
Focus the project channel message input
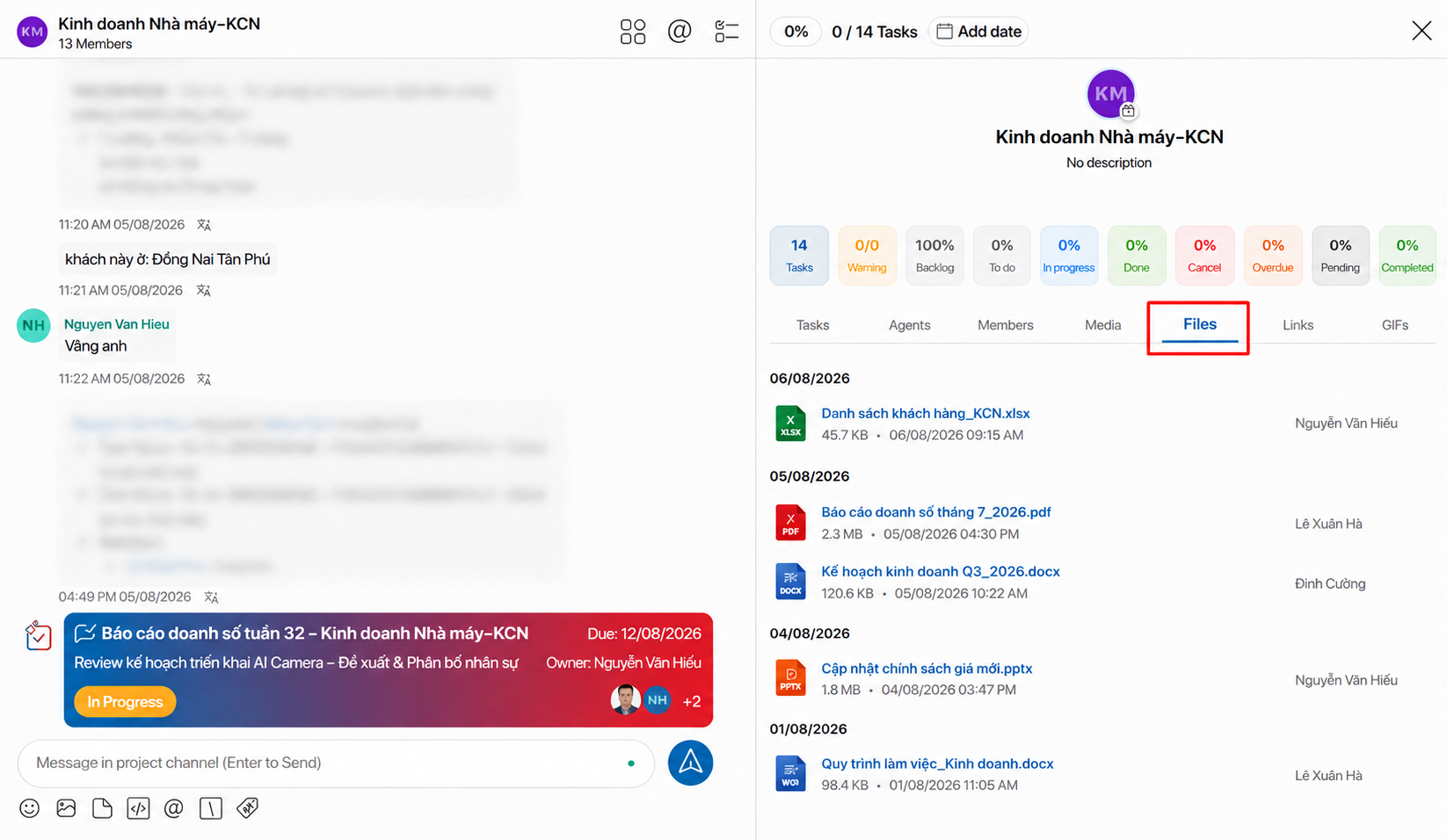336,764
